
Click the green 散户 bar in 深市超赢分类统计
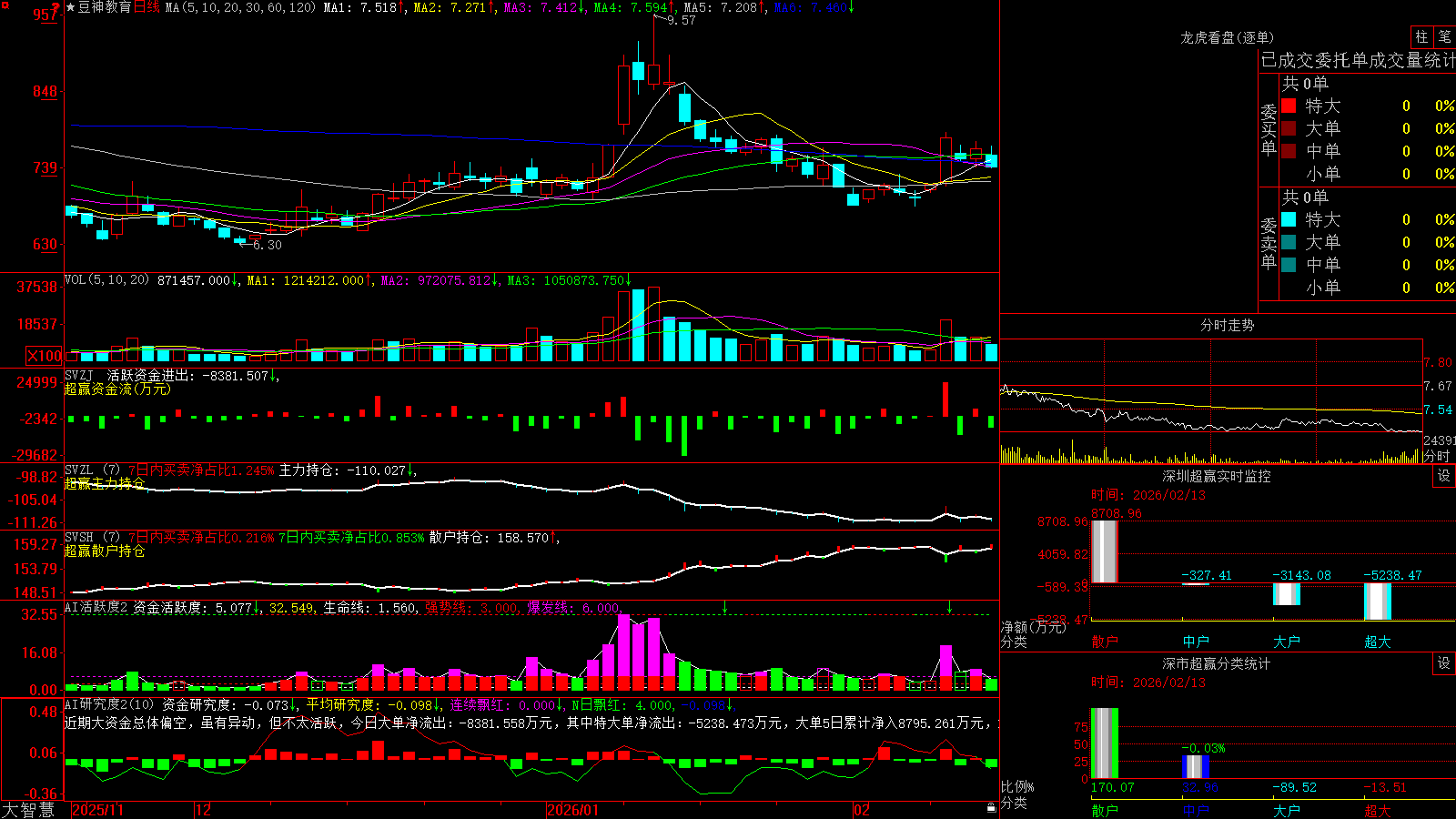point(1104,743)
